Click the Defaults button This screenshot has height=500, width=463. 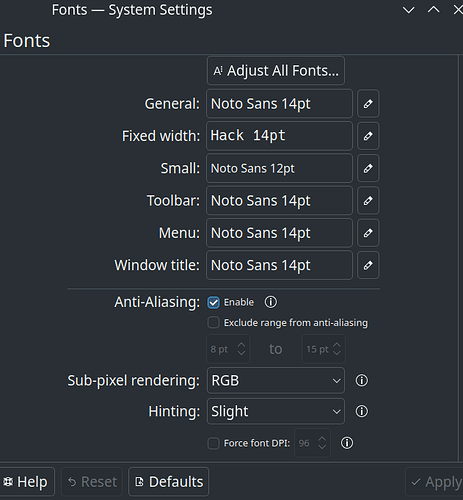[169, 482]
